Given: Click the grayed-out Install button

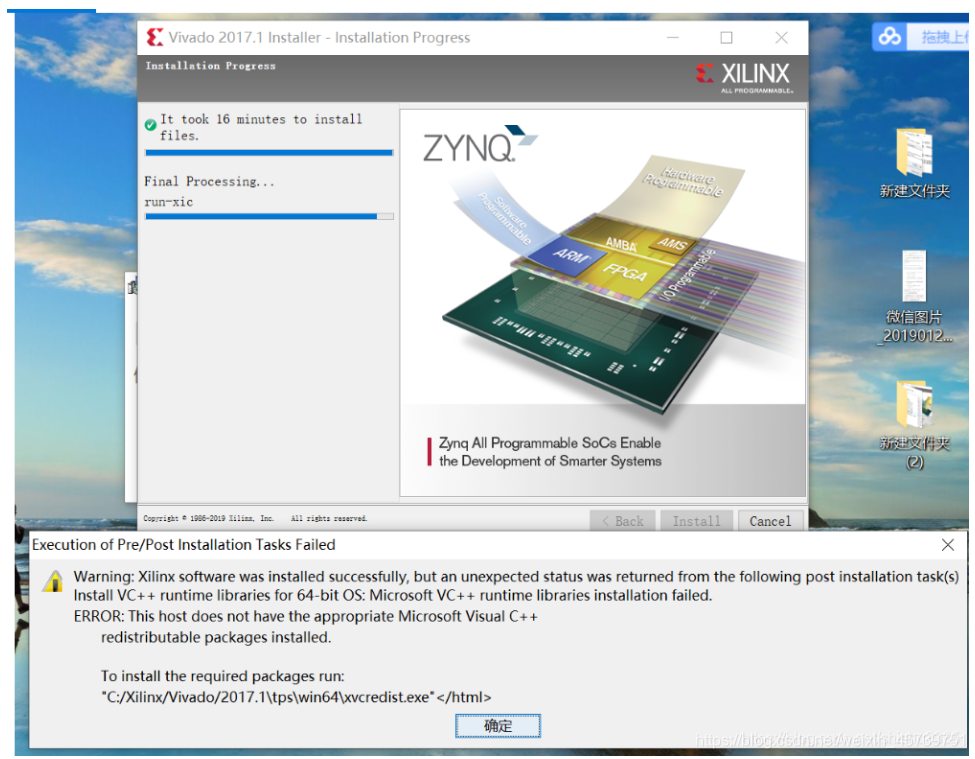Looking at the screenshot, I should click(696, 521).
